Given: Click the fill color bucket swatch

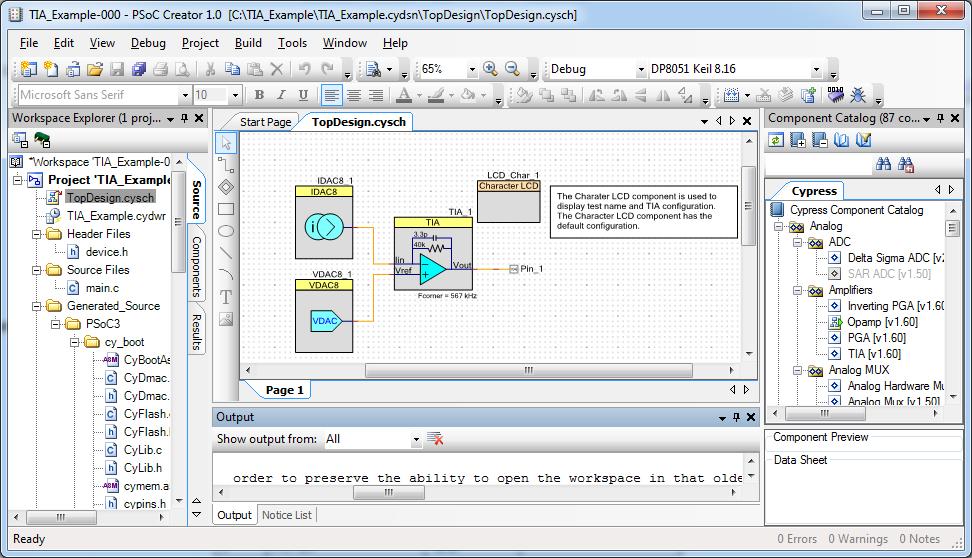Looking at the screenshot, I should [x=469, y=95].
